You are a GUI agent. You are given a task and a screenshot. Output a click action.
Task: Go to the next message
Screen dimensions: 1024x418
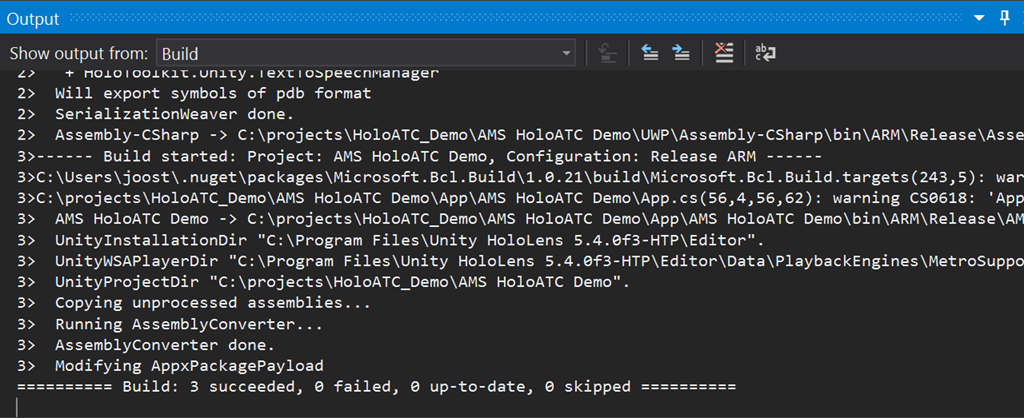(682, 53)
